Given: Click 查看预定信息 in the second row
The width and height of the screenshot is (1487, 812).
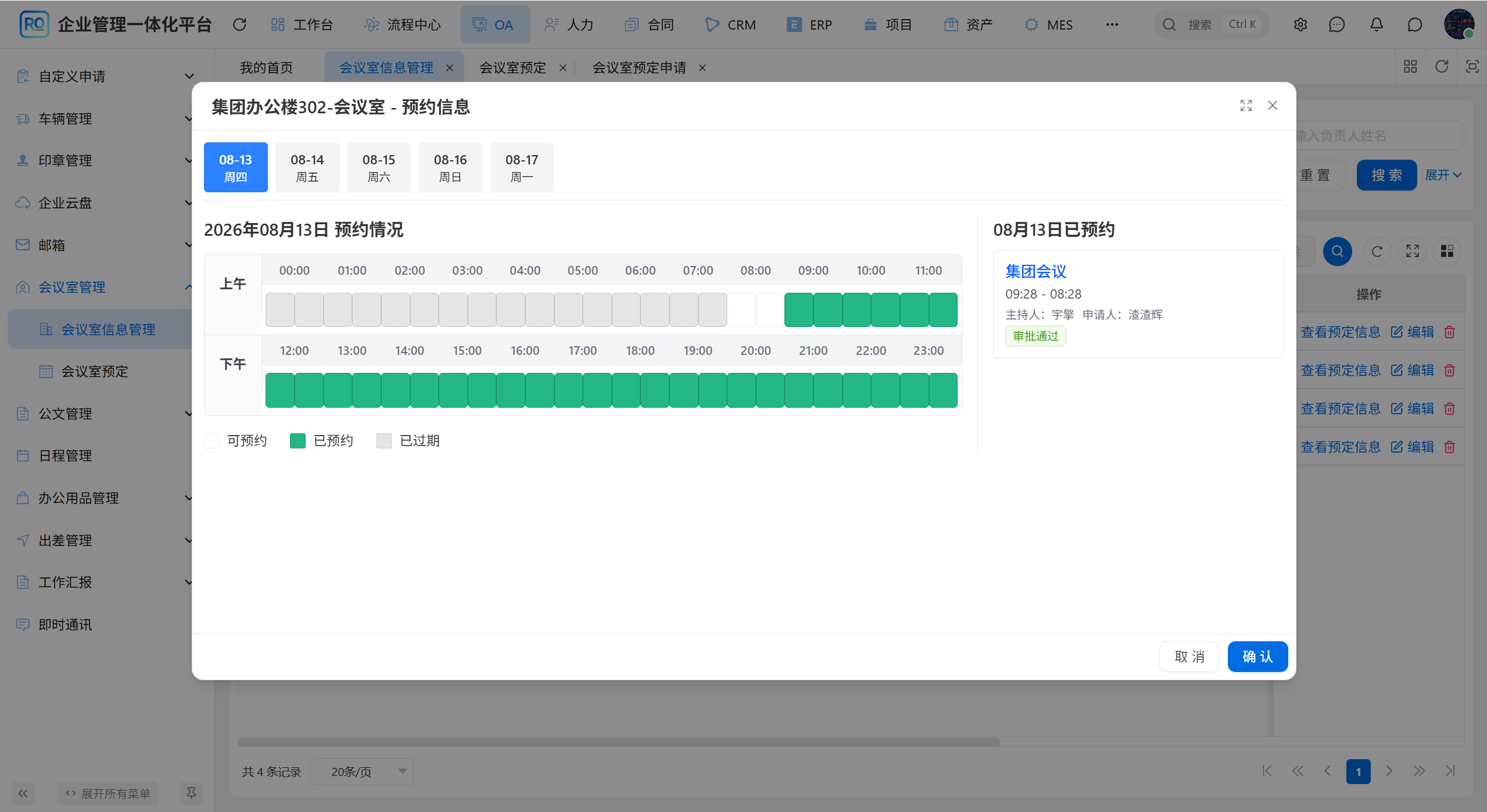Looking at the screenshot, I should 1340,371.
